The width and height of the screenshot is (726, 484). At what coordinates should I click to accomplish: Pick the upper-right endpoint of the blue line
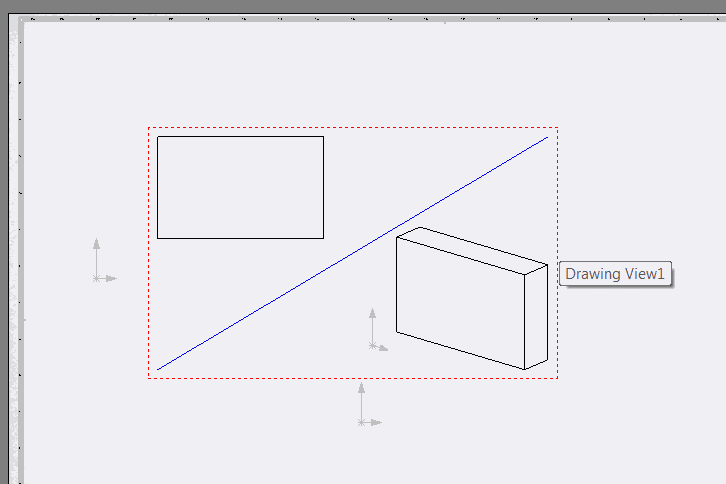pyautogui.click(x=547, y=137)
